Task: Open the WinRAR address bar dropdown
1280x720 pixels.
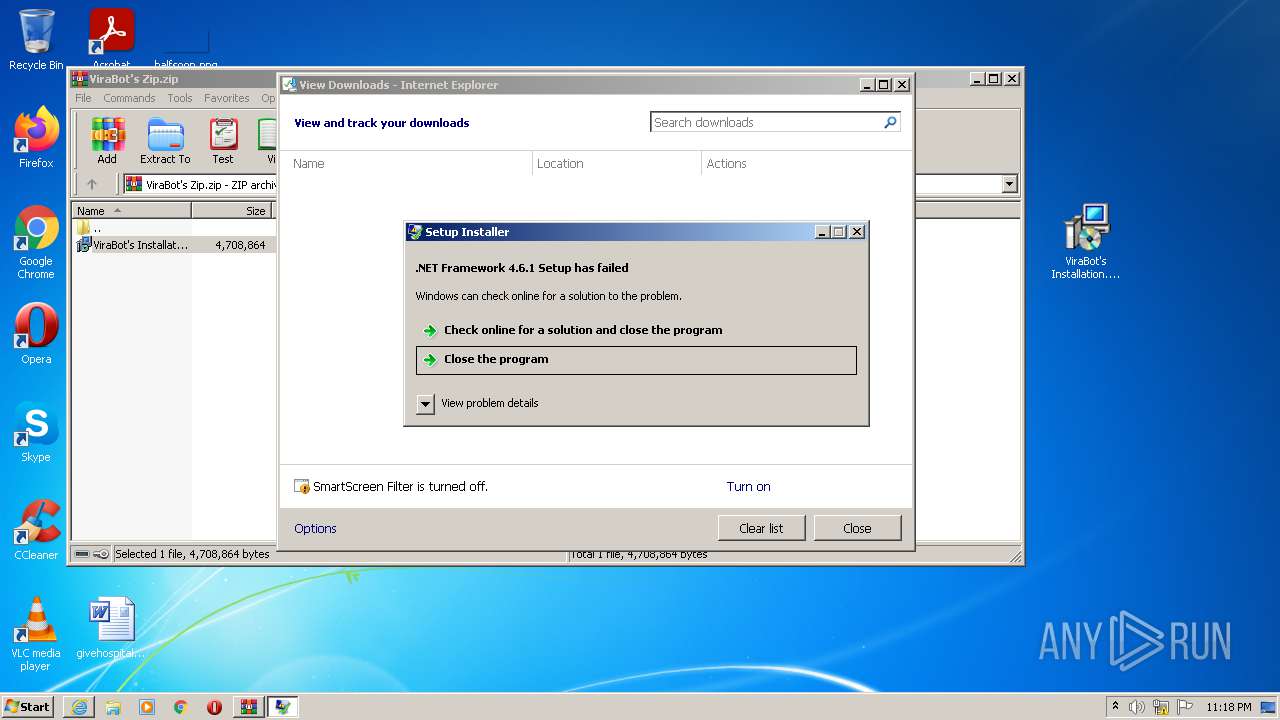Action: pos(1009,184)
